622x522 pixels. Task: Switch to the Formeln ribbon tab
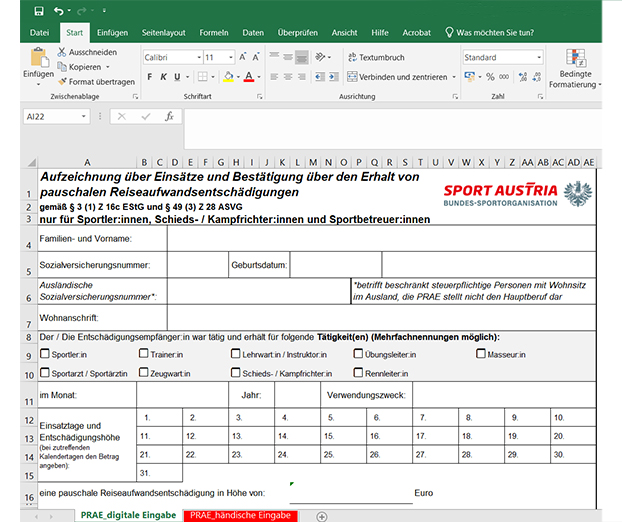(214, 33)
